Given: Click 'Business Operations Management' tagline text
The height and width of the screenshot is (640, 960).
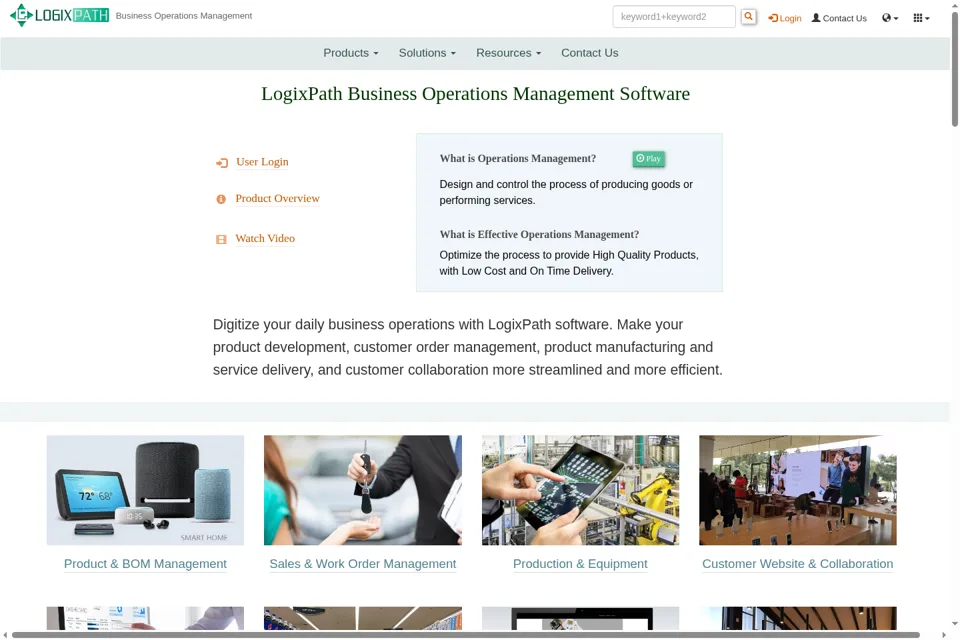Looking at the screenshot, I should 184,16.
